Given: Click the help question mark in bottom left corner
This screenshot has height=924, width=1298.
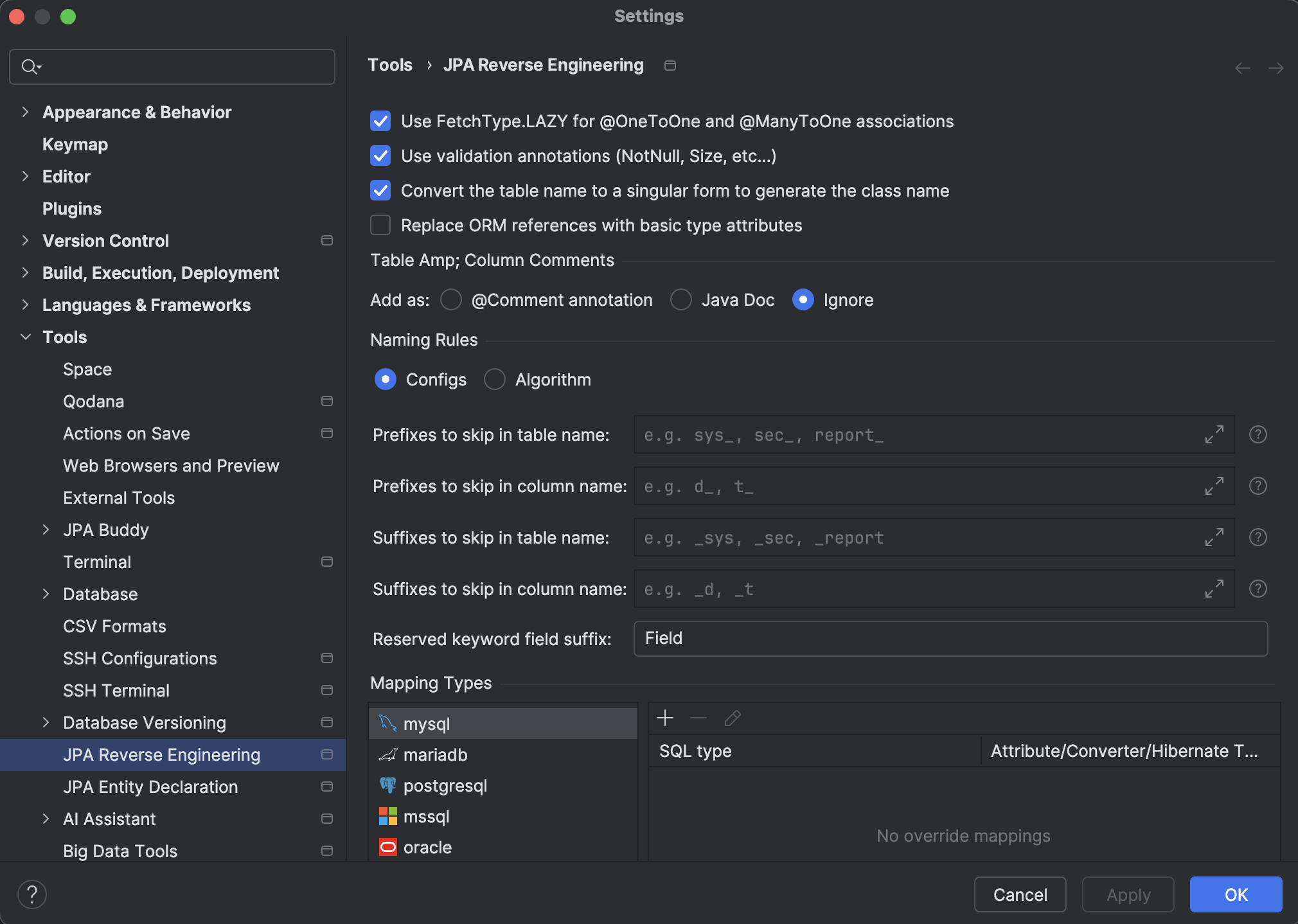Looking at the screenshot, I should coord(32,894).
